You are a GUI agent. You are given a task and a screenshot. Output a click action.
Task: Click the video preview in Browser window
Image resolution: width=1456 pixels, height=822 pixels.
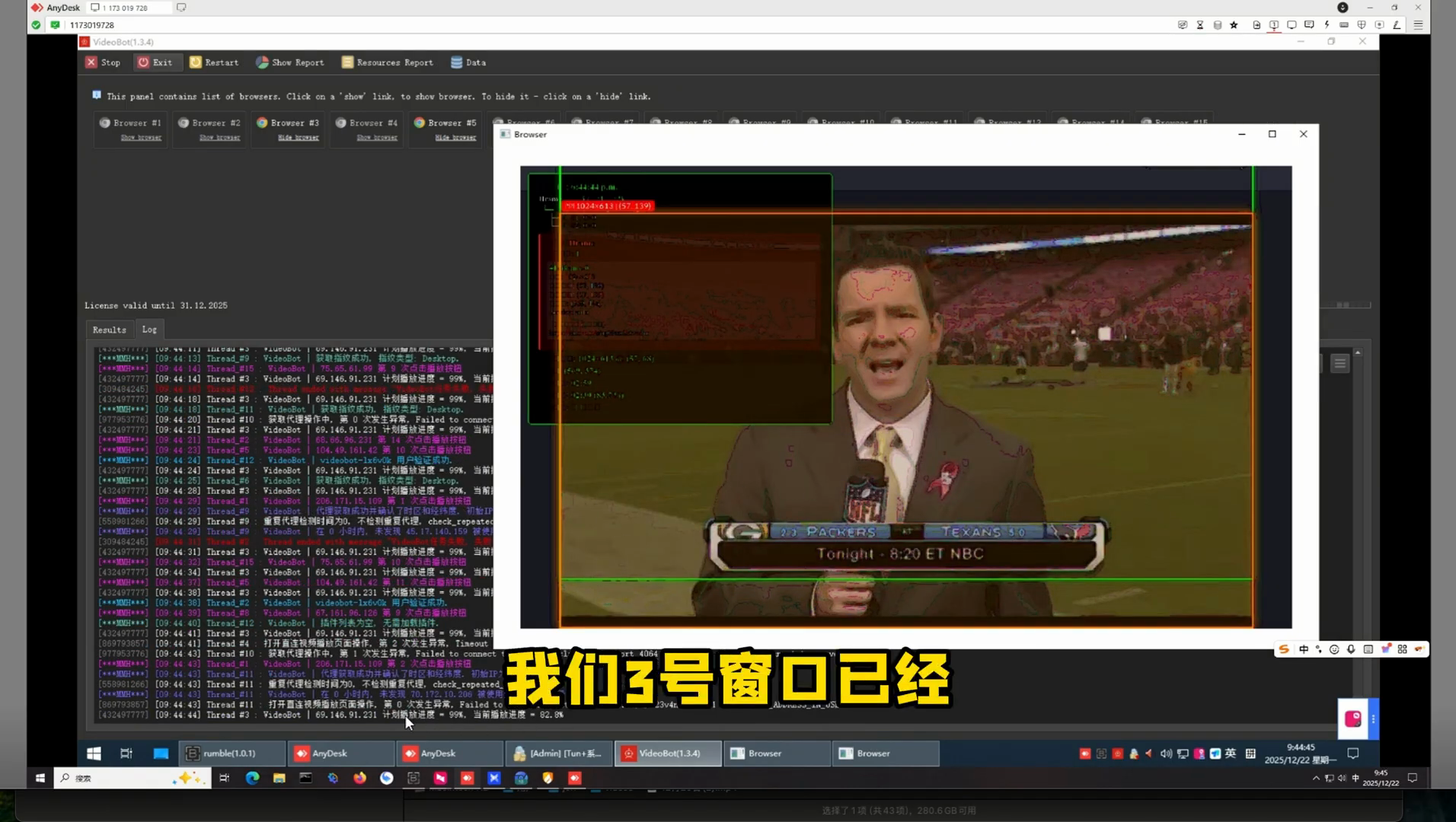[905, 397]
